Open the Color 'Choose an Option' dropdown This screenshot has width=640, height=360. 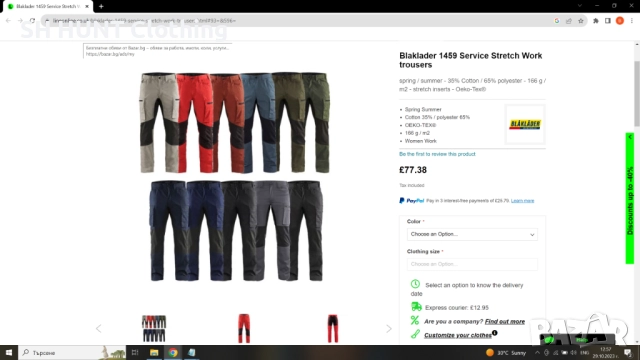click(x=472, y=234)
